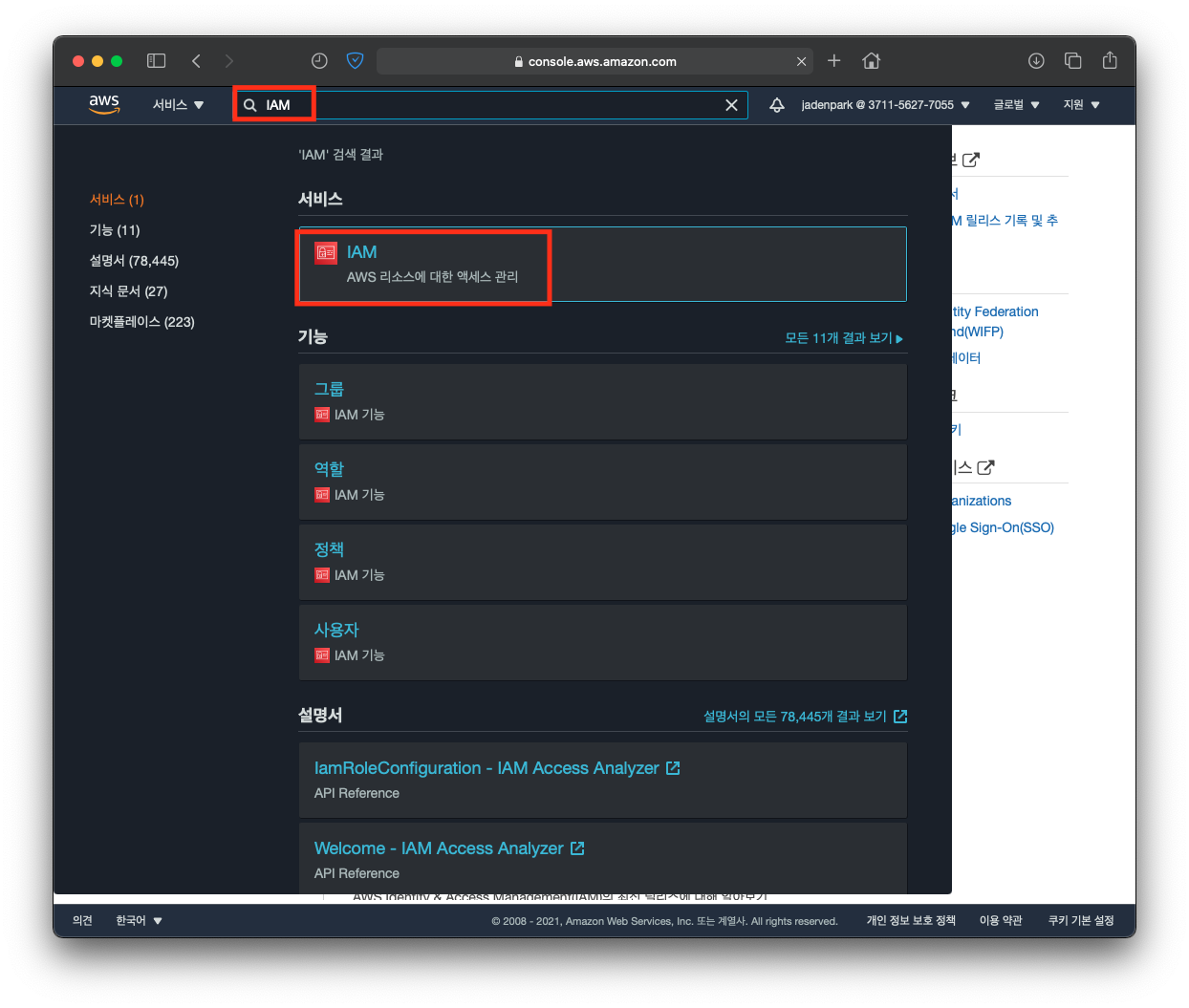This screenshot has width=1189, height=1008.
Task: Open the notifications bell icon
Action: point(777,105)
